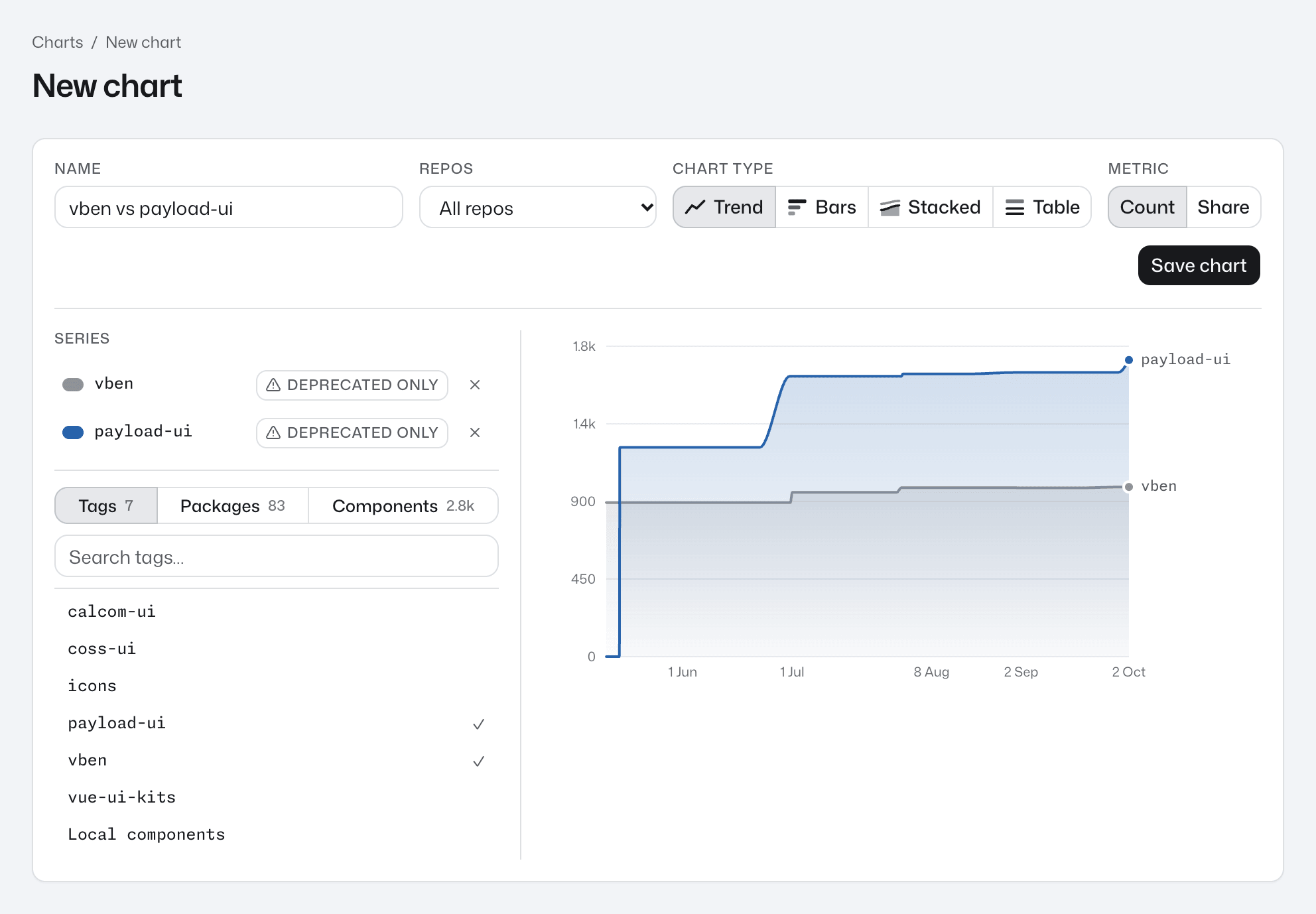1316x914 pixels.
Task: Select the Local components entry
Action: [277, 834]
